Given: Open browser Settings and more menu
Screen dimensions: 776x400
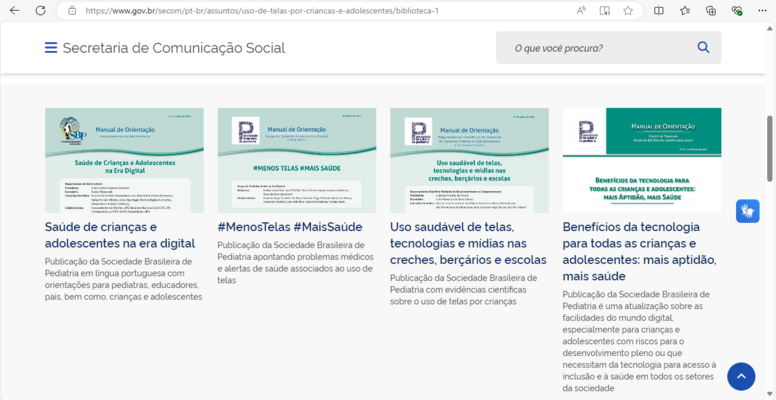Looking at the screenshot, I should (763, 10).
